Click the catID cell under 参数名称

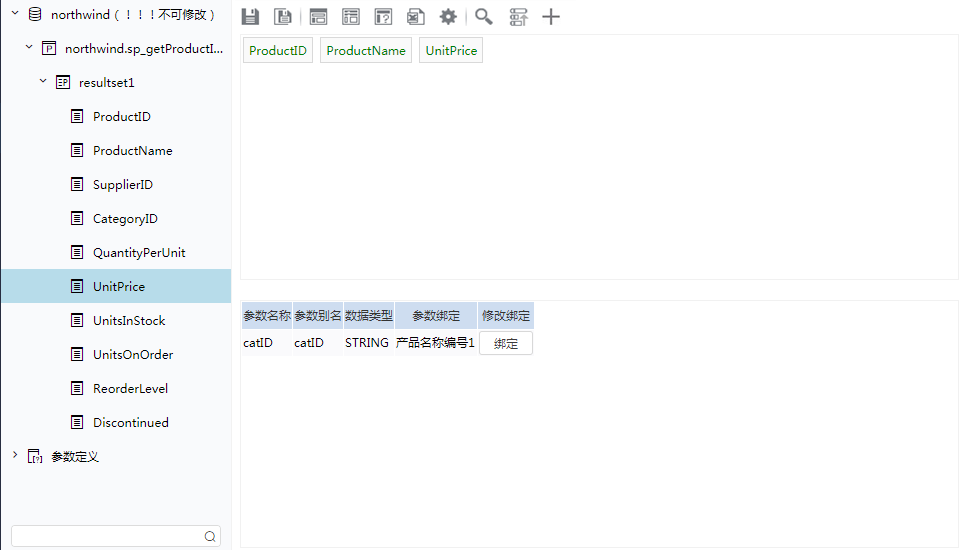tap(267, 342)
